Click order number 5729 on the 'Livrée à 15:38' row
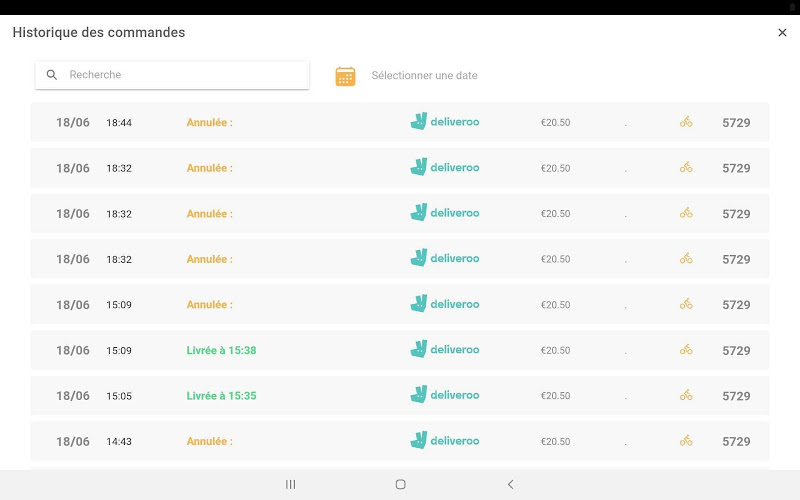This screenshot has height=500, width=800. pyautogui.click(x=736, y=351)
